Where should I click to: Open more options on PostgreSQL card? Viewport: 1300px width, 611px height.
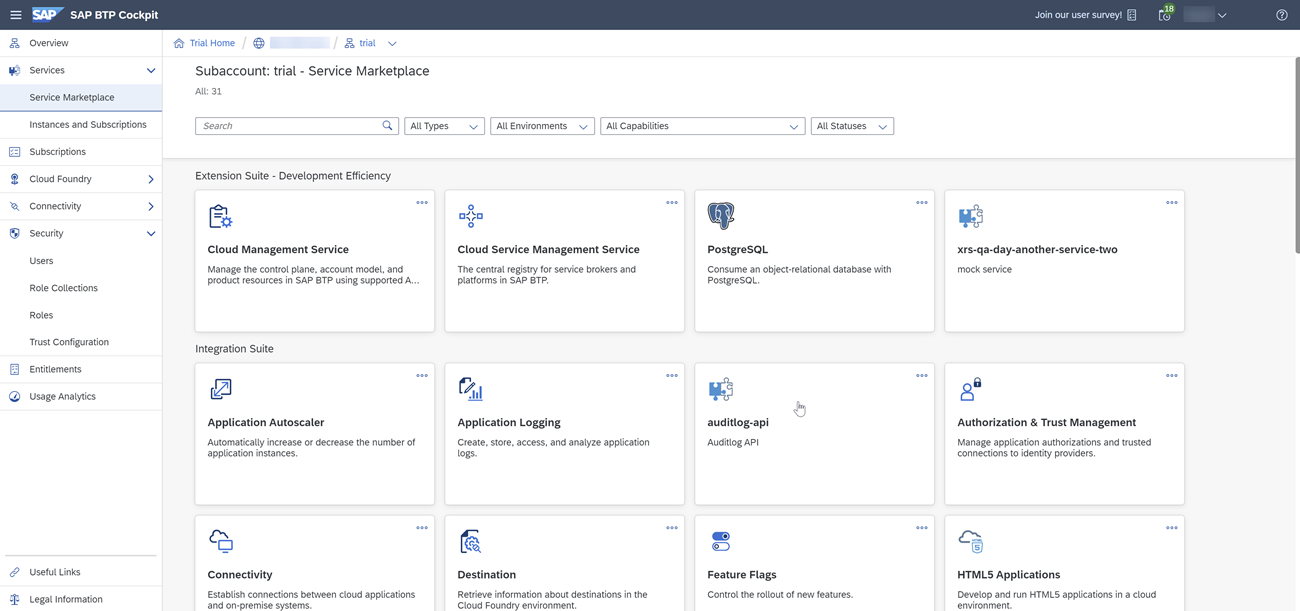[x=922, y=203]
